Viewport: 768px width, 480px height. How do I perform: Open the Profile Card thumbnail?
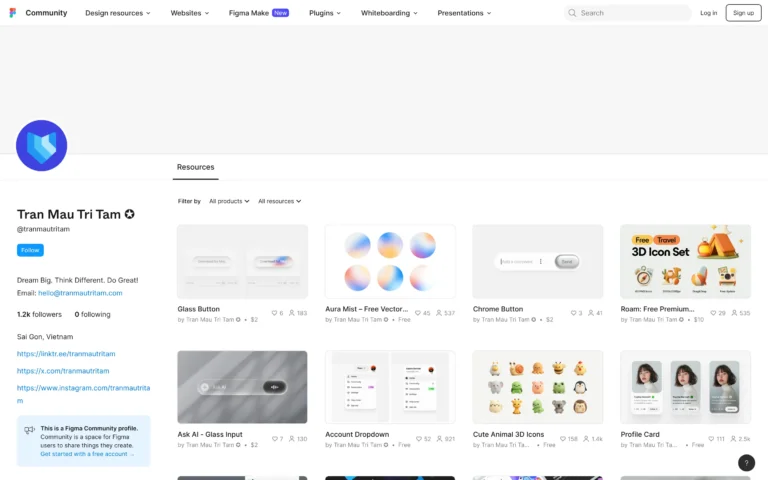(x=685, y=387)
